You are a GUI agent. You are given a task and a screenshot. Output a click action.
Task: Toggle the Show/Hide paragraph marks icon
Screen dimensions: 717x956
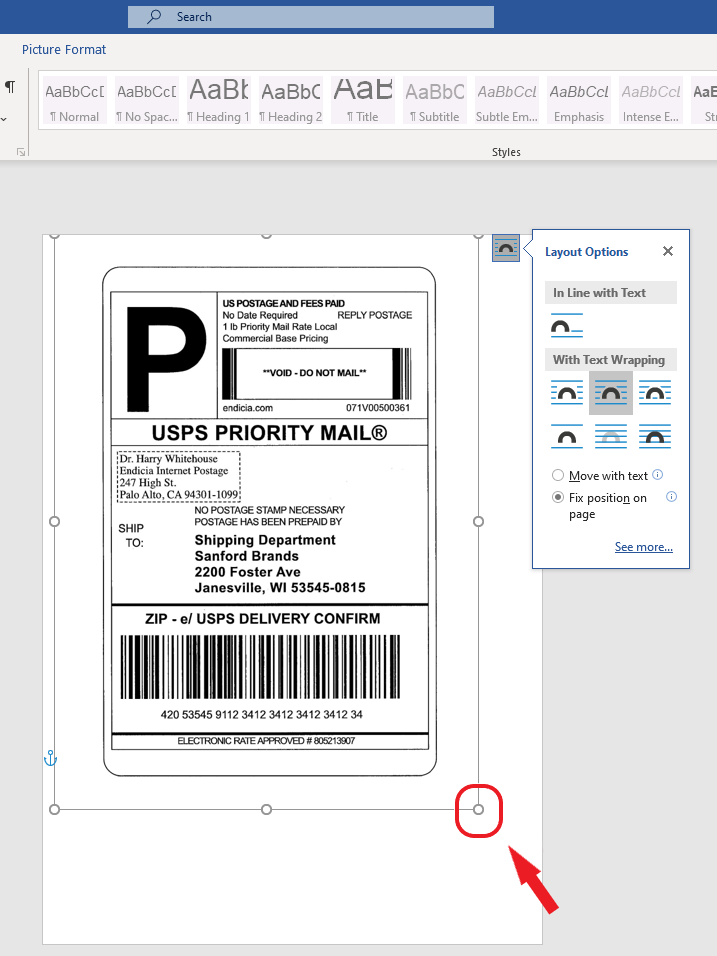click(10, 88)
